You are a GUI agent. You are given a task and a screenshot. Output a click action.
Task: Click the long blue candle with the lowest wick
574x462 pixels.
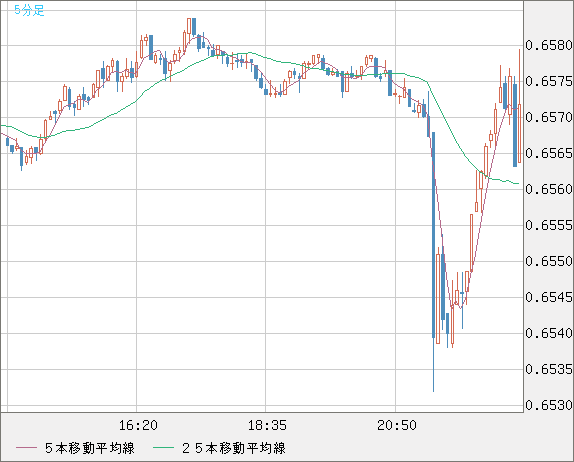click(433, 262)
